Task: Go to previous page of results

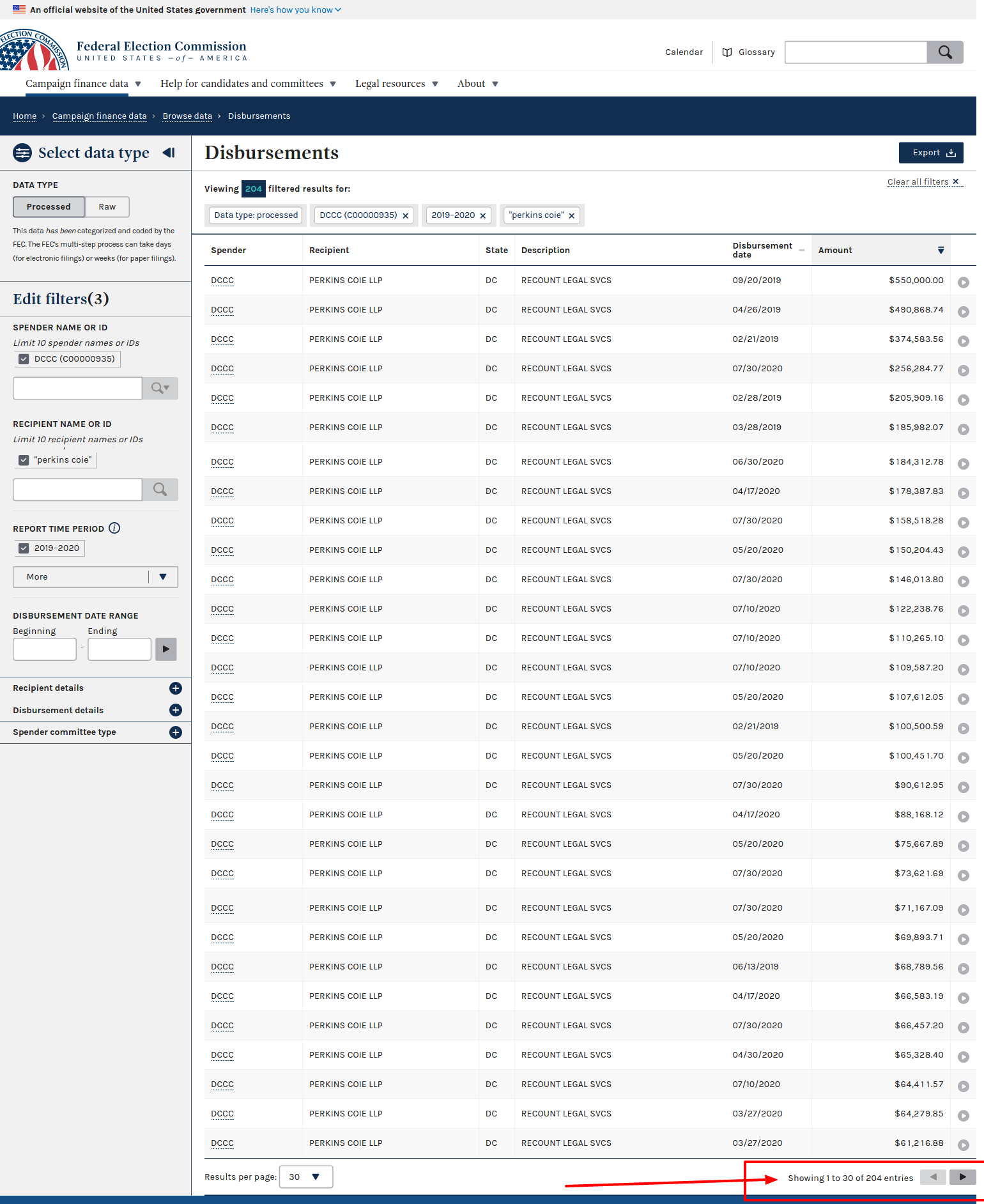Action: click(x=933, y=1177)
